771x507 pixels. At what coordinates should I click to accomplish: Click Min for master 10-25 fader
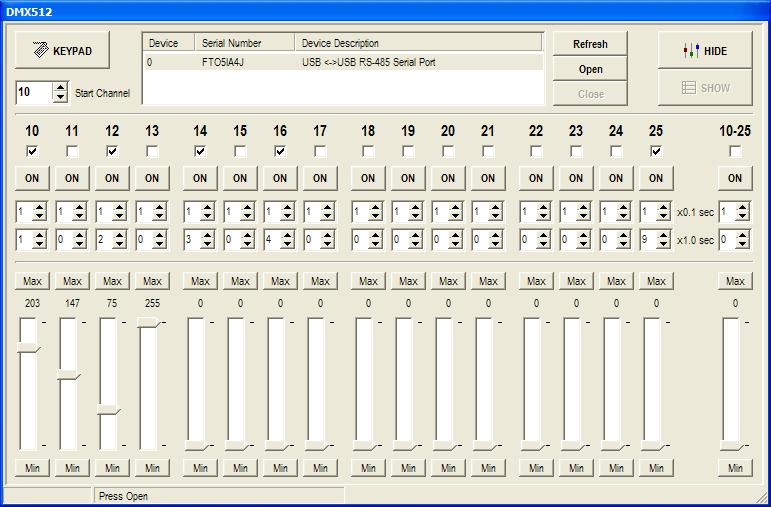coord(735,468)
